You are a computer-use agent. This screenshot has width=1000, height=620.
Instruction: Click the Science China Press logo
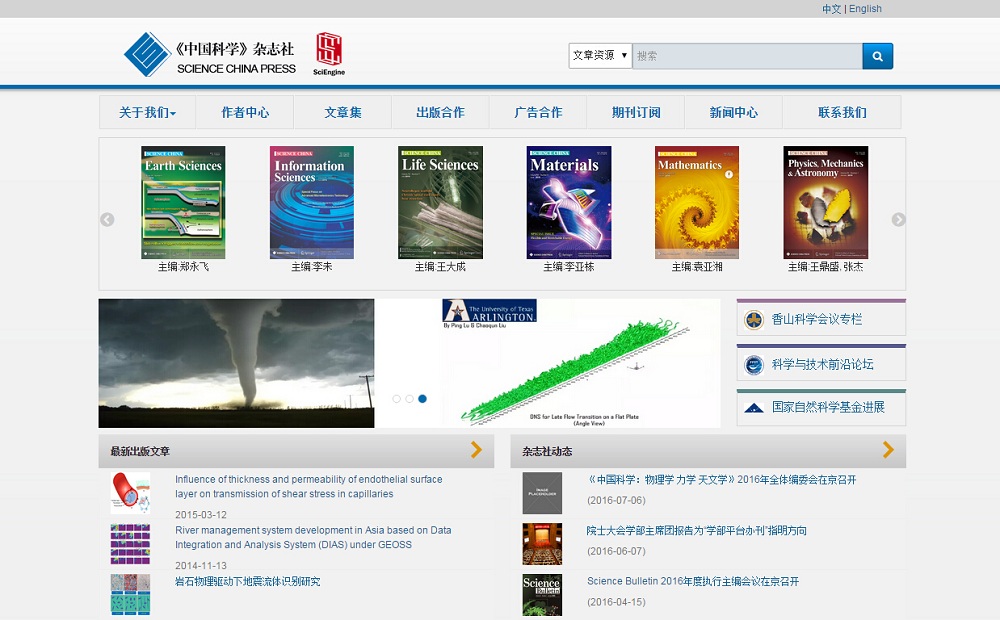coord(210,54)
